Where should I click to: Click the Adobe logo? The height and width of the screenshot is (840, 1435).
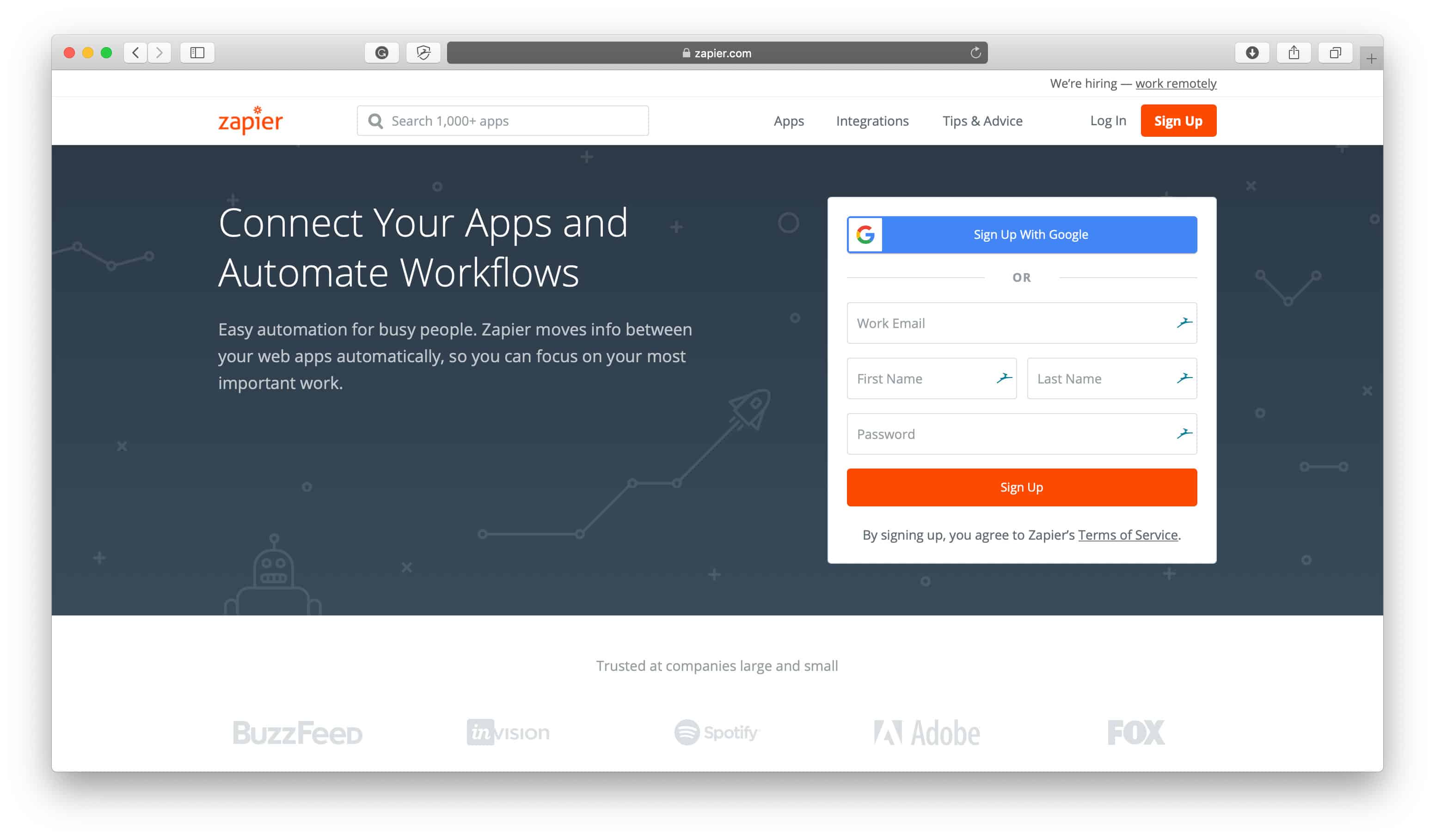927,733
